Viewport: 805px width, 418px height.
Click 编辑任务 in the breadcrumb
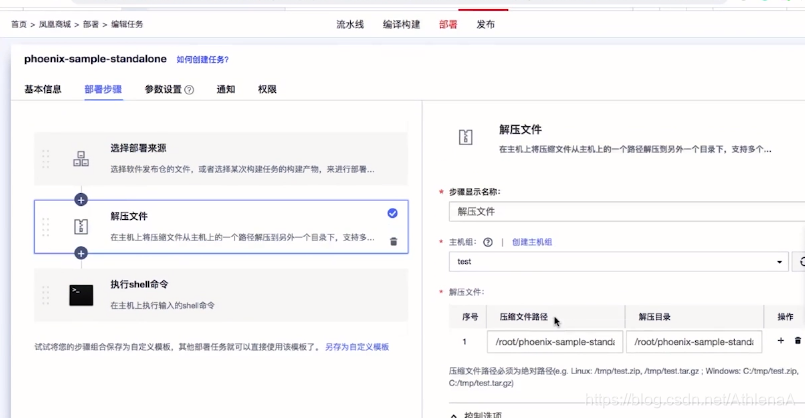click(x=127, y=24)
